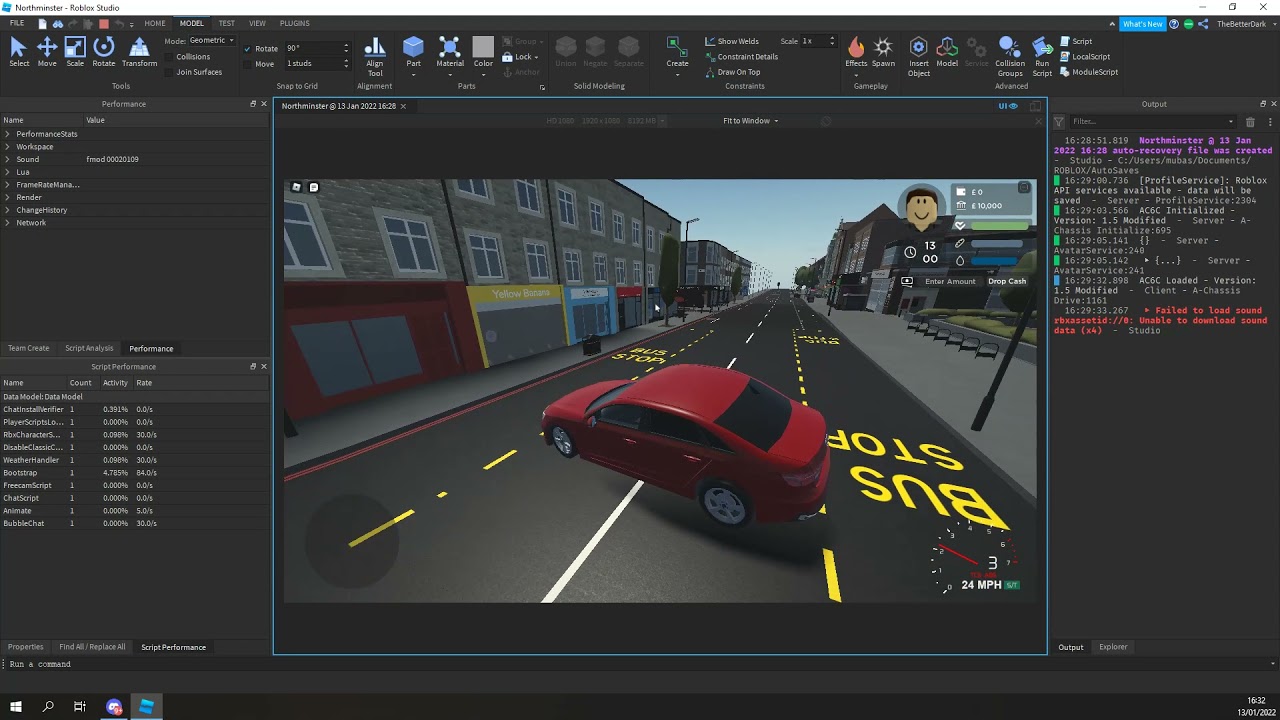Switch to the Explorer tab

pyautogui.click(x=1113, y=647)
